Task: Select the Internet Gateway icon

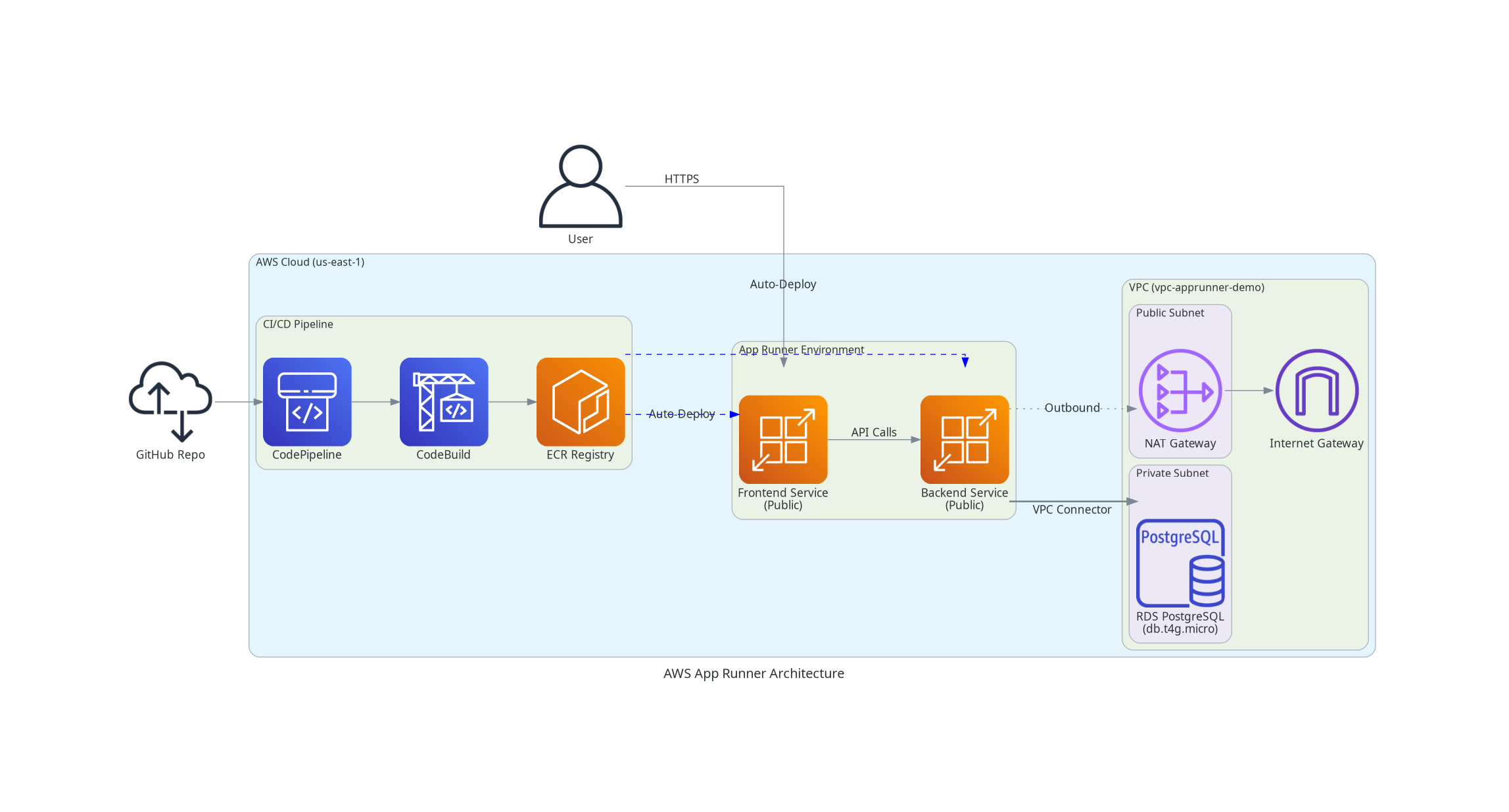Action: [x=1316, y=390]
